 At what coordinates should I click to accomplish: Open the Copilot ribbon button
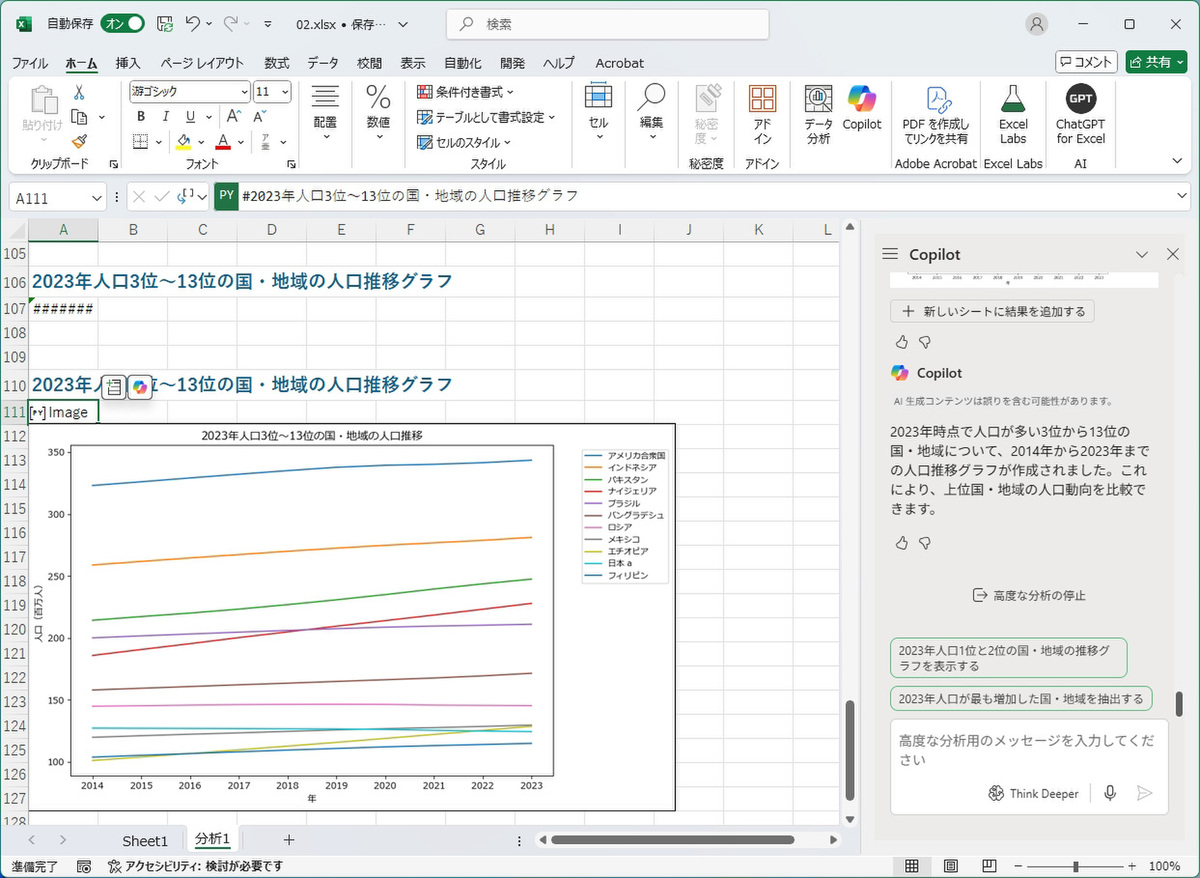pyautogui.click(x=861, y=108)
